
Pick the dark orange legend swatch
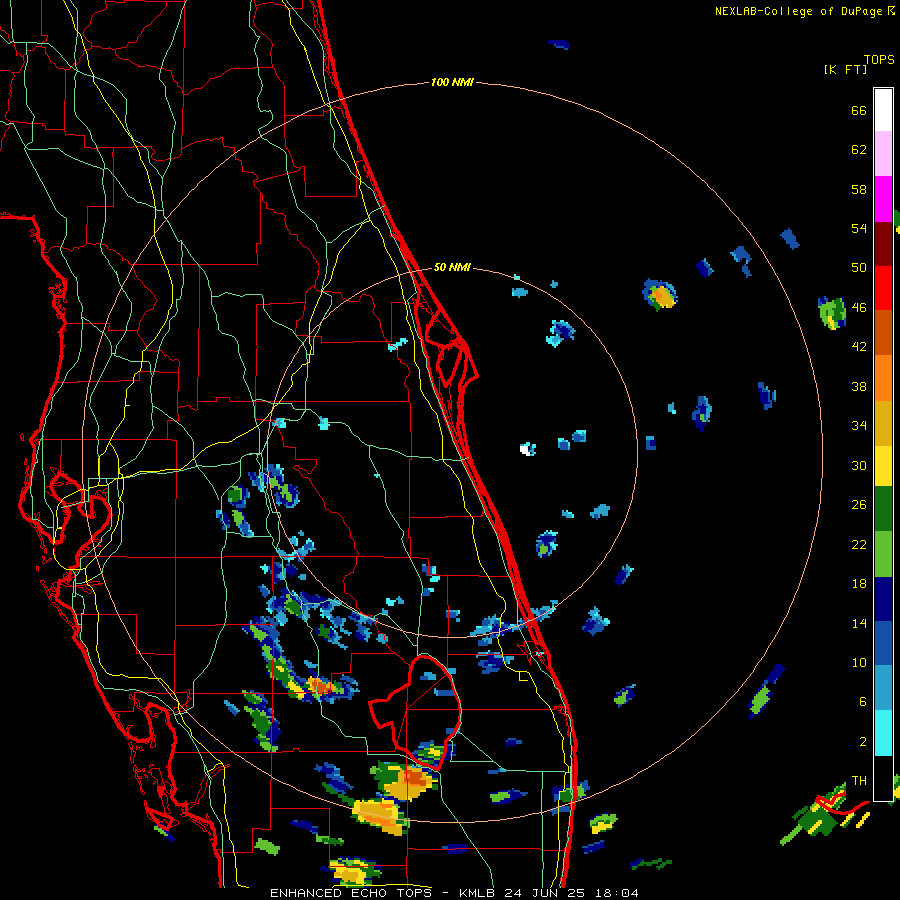(883, 332)
